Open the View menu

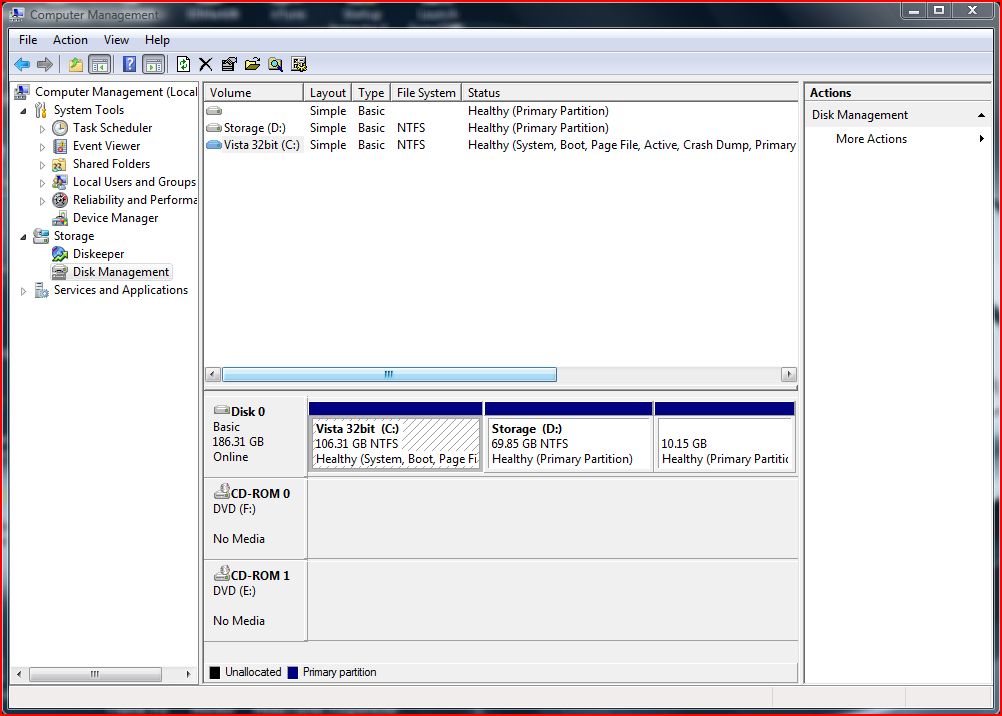[116, 40]
